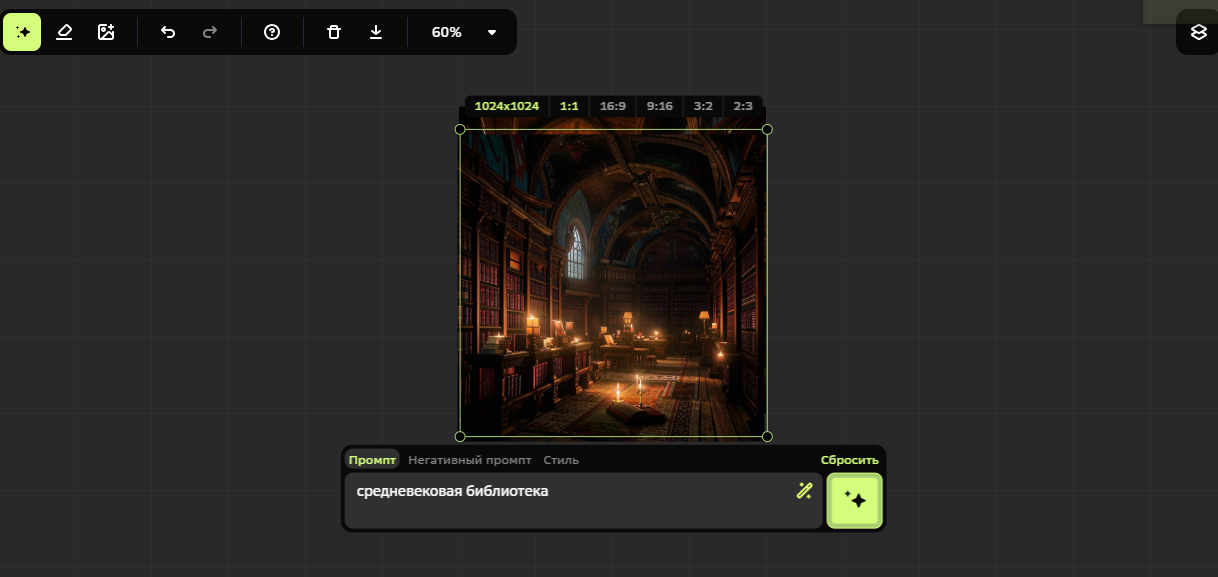Image resolution: width=1218 pixels, height=577 pixels.
Task: Click the top-right frame corner handle
Action: [x=767, y=129]
